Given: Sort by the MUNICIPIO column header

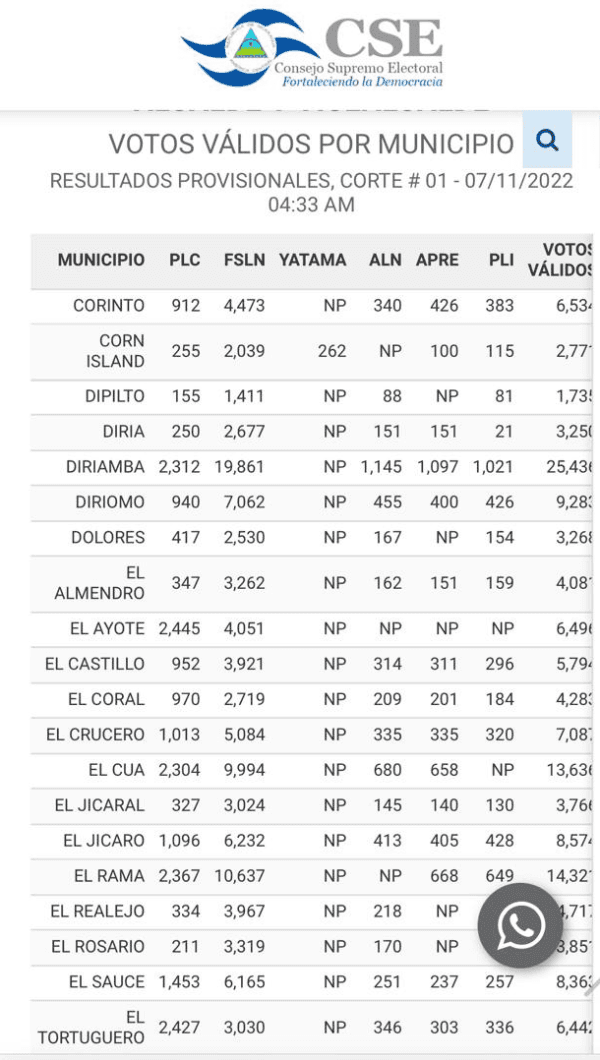Looking at the screenshot, I should click(101, 260).
